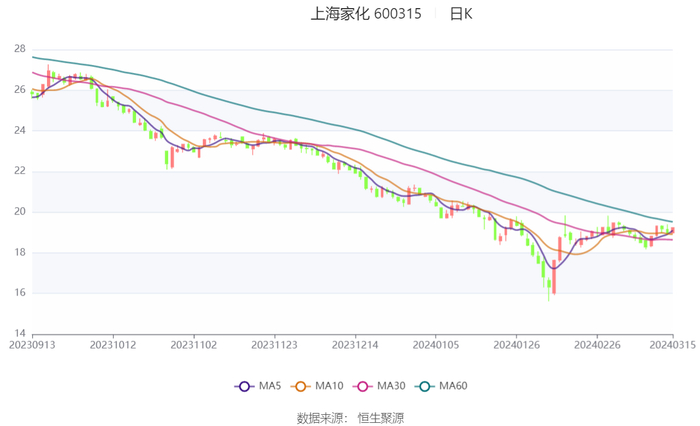This screenshot has height=426, width=700.
Task: Click the 14 price label on the y-axis
Action: 19,334
